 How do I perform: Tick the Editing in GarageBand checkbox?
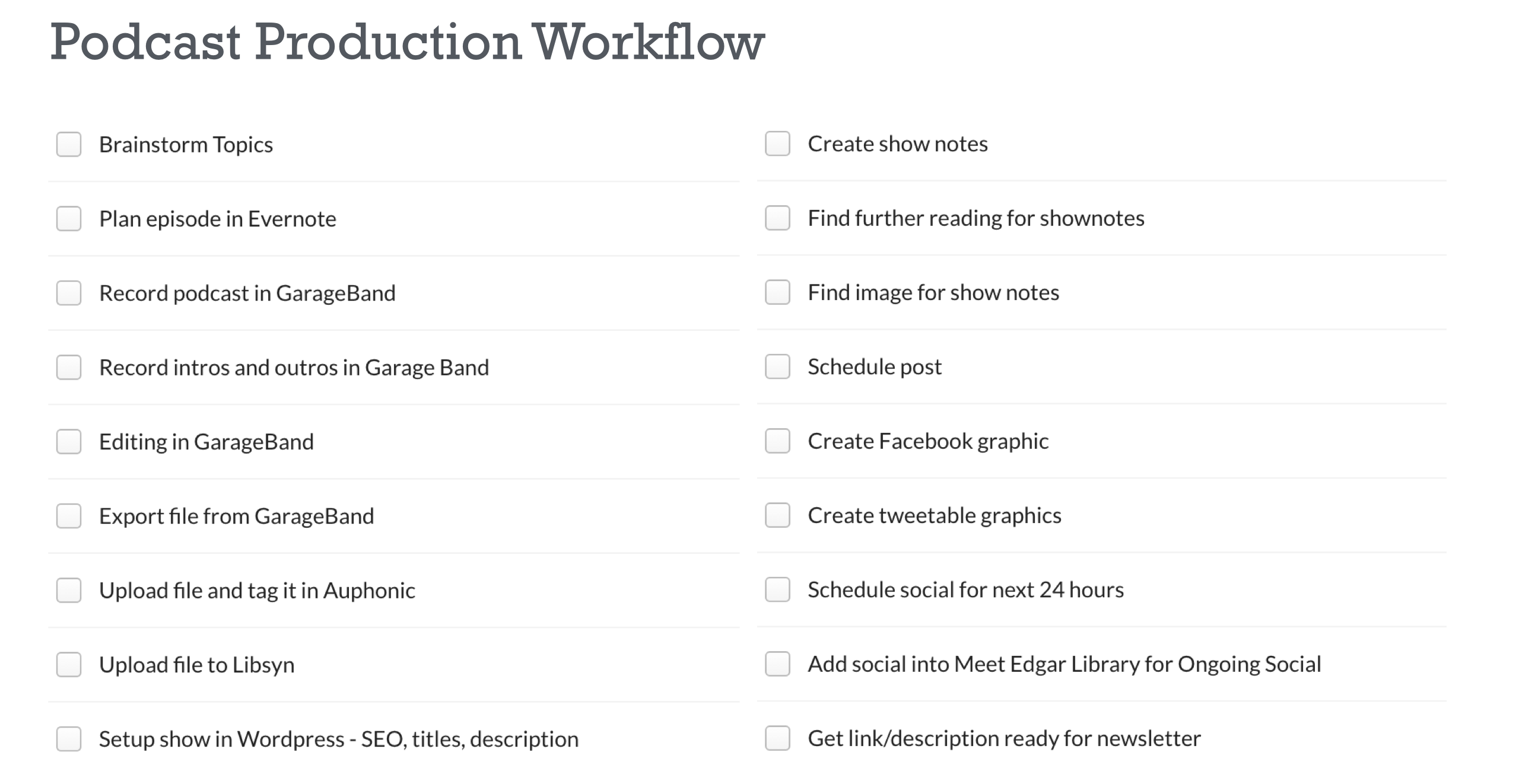click(69, 442)
